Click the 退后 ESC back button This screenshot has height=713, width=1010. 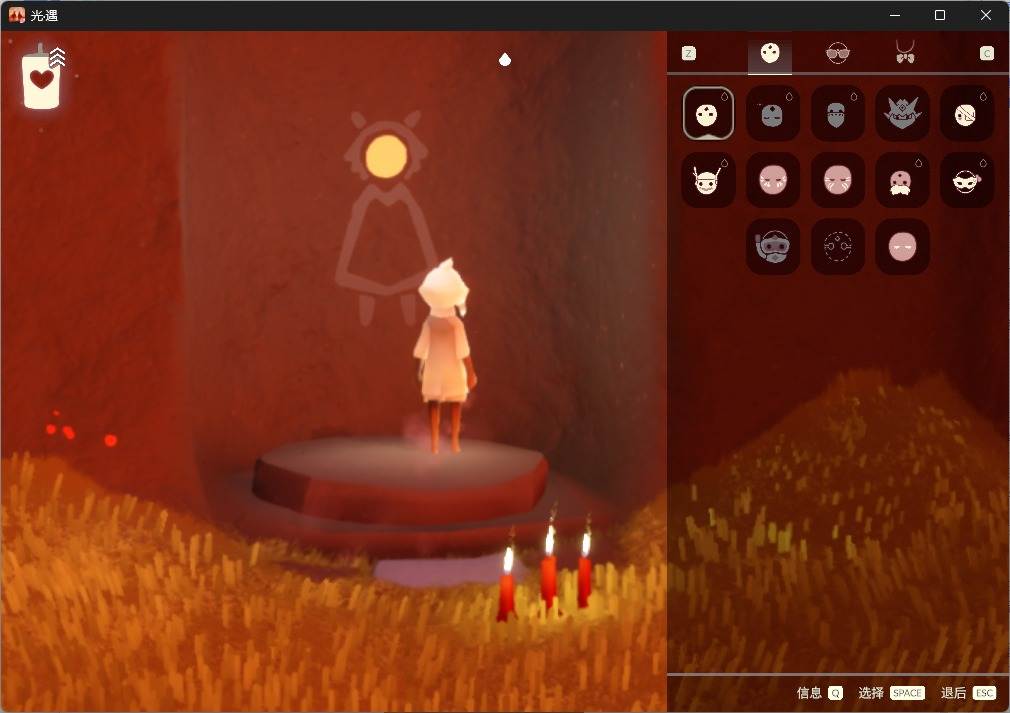pyautogui.click(x=968, y=693)
